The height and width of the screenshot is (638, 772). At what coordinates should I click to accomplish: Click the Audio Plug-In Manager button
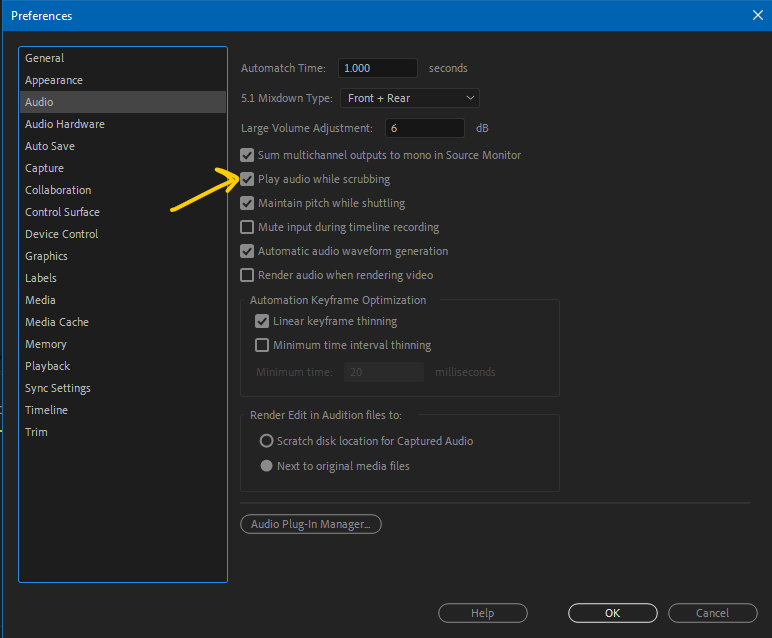[x=311, y=524]
